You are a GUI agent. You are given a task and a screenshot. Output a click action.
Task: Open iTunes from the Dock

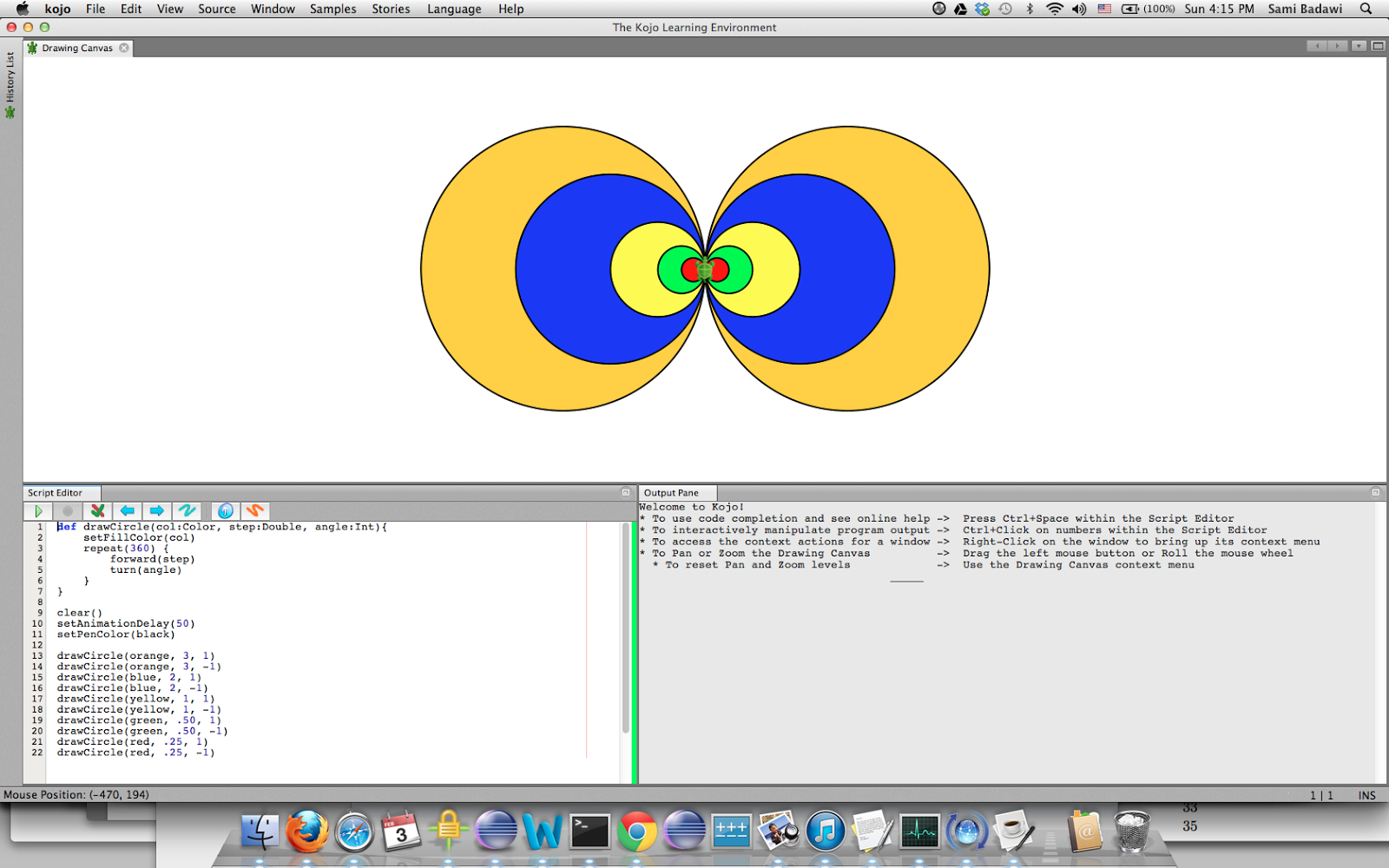tap(826, 832)
